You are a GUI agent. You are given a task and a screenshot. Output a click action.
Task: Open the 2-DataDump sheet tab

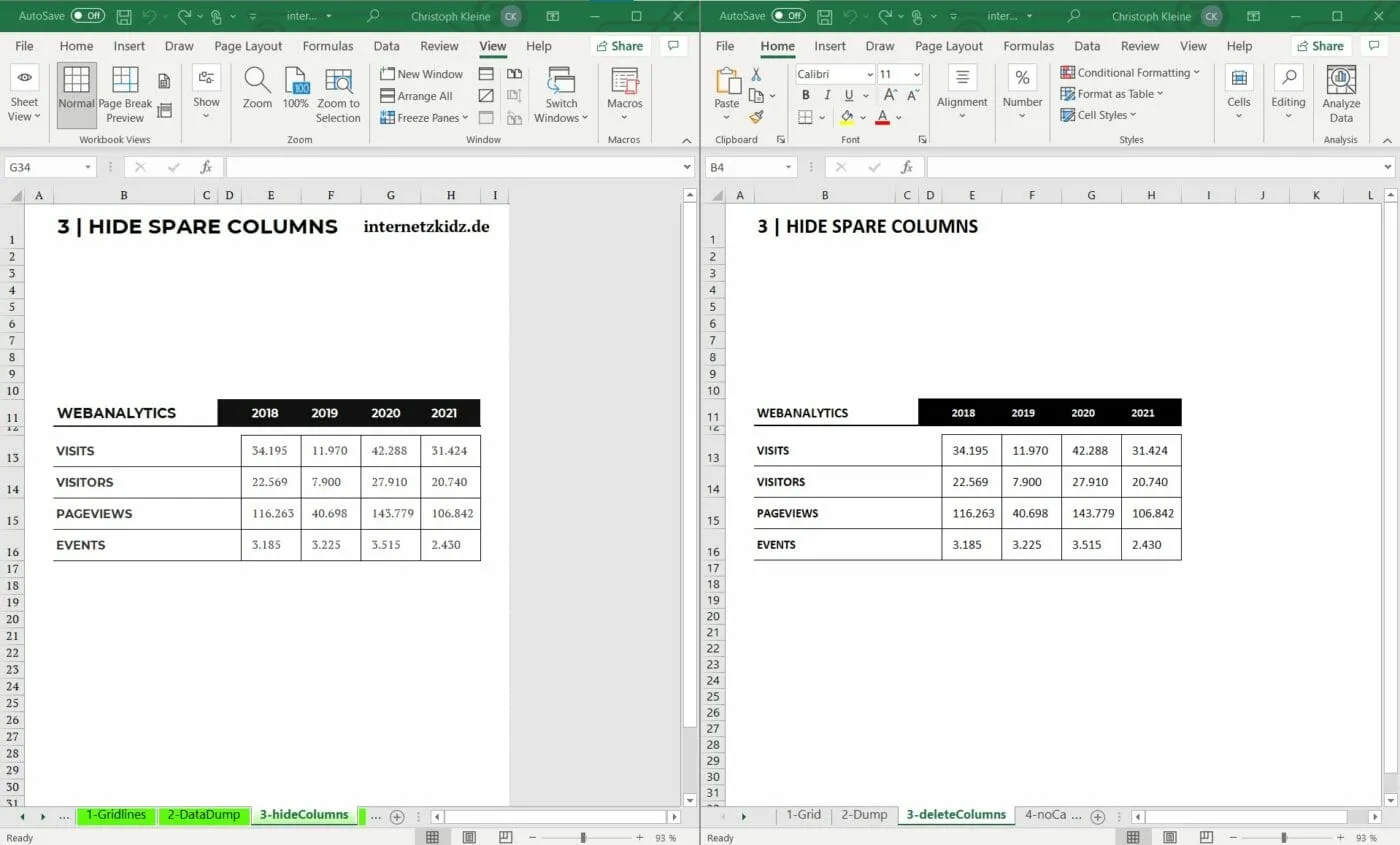coord(204,815)
